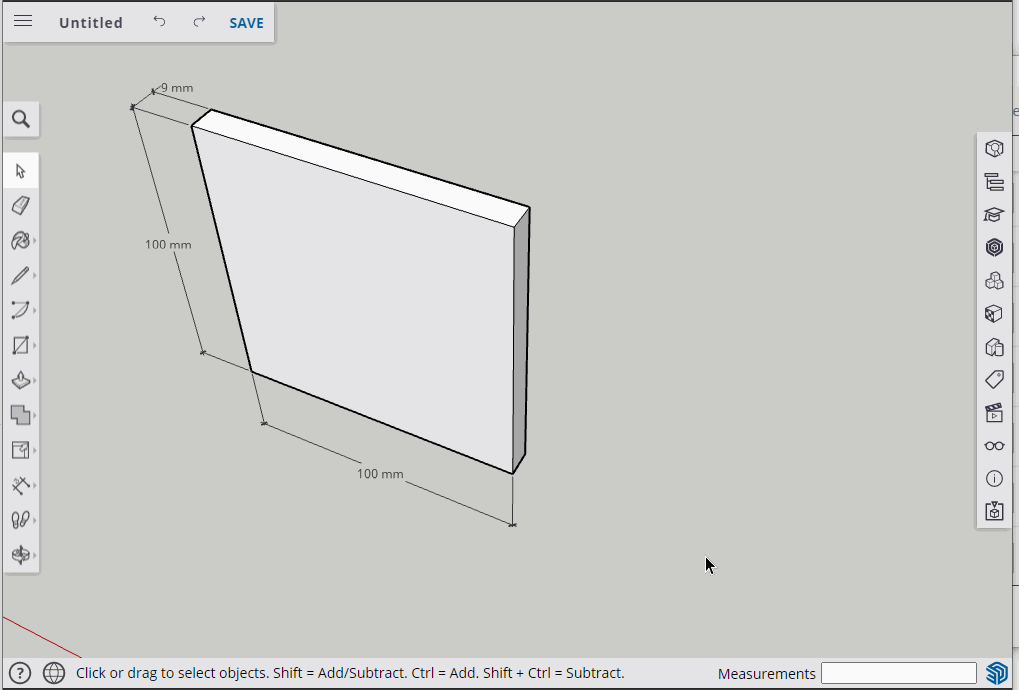Open the Scenes clapperboard panel
Screen dimensions: 1019x690
(x=994, y=413)
